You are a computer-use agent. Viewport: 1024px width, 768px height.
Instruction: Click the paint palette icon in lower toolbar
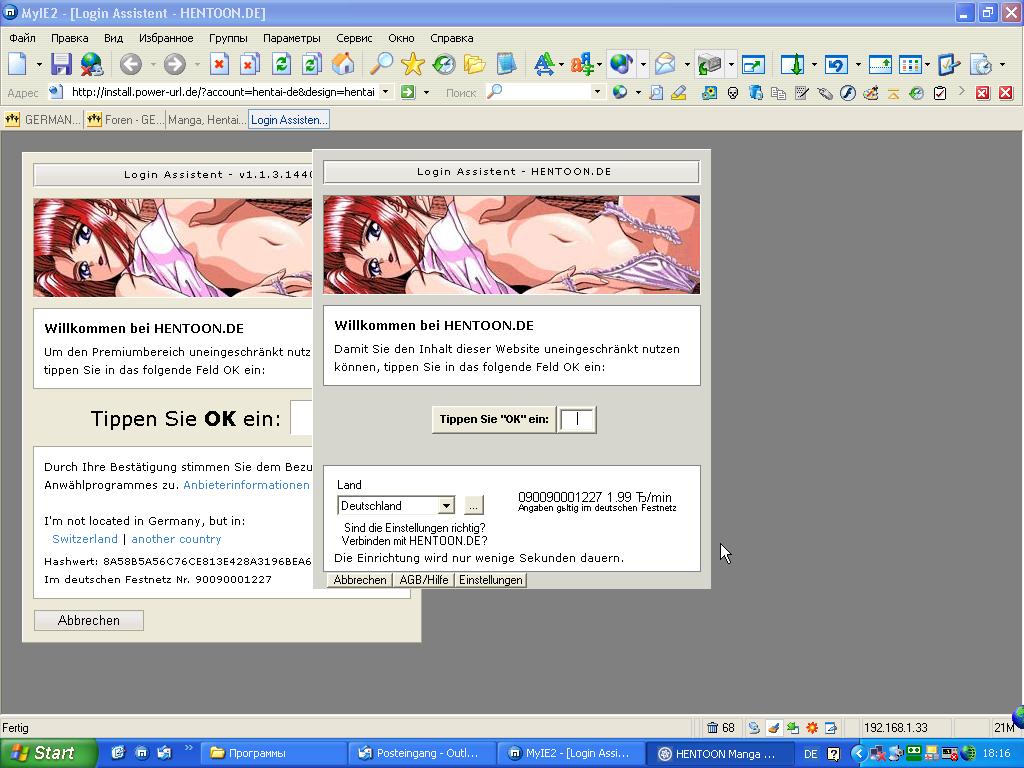click(x=871, y=93)
